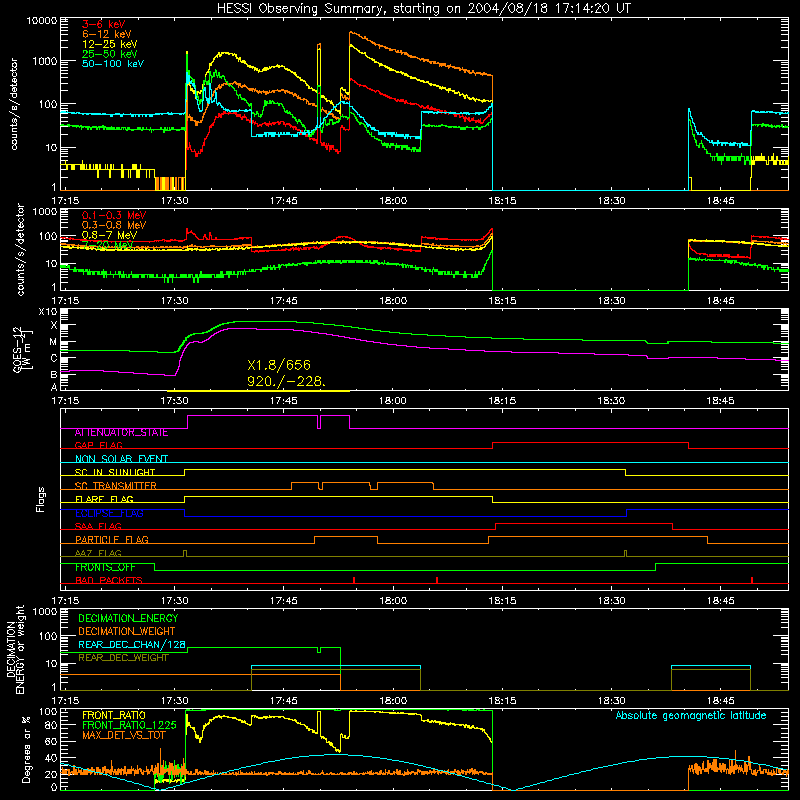The image size is (800, 800).
Task: Select the REAR_DEC_CHAN/128 legend label
Action: pyautogui.click(x=132, y=645)
